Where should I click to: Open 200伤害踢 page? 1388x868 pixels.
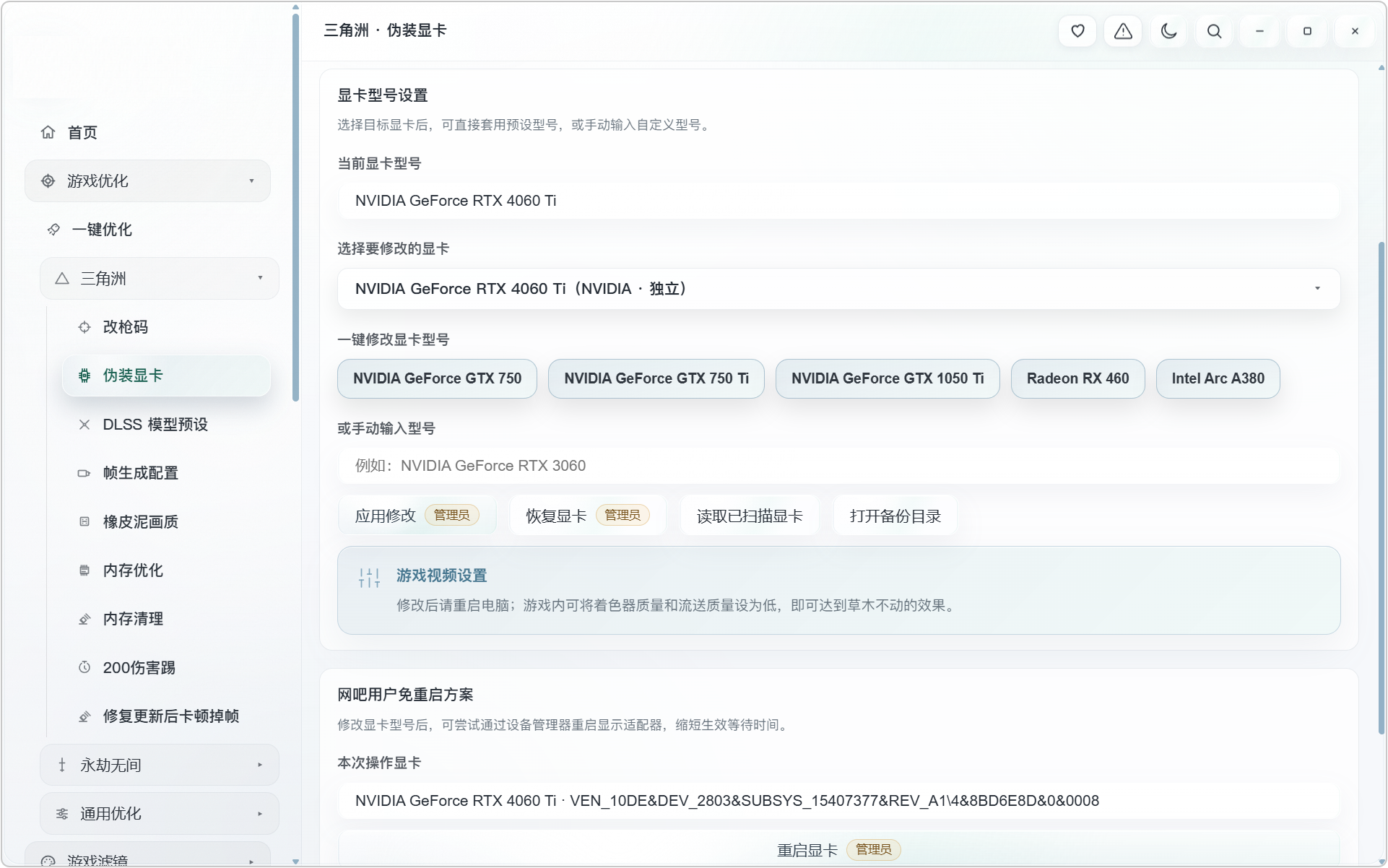(x=139, y=667)
